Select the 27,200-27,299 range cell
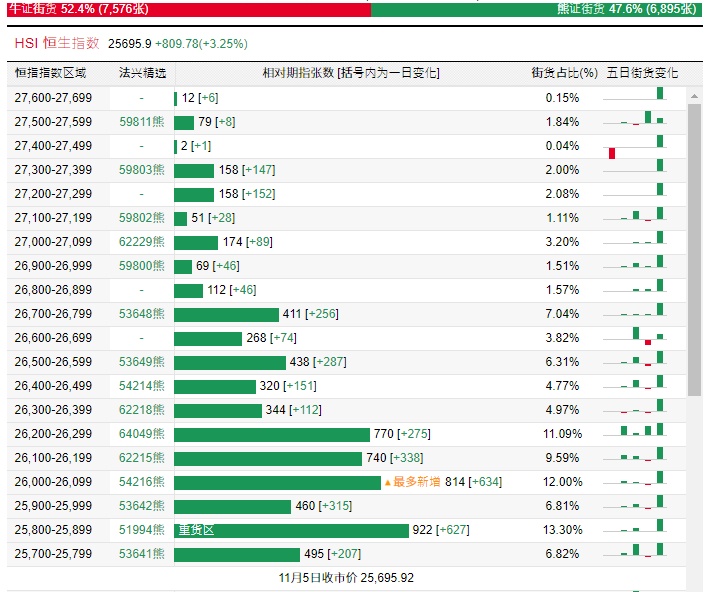This screenshot has height=592, width=707. [53, 194]
